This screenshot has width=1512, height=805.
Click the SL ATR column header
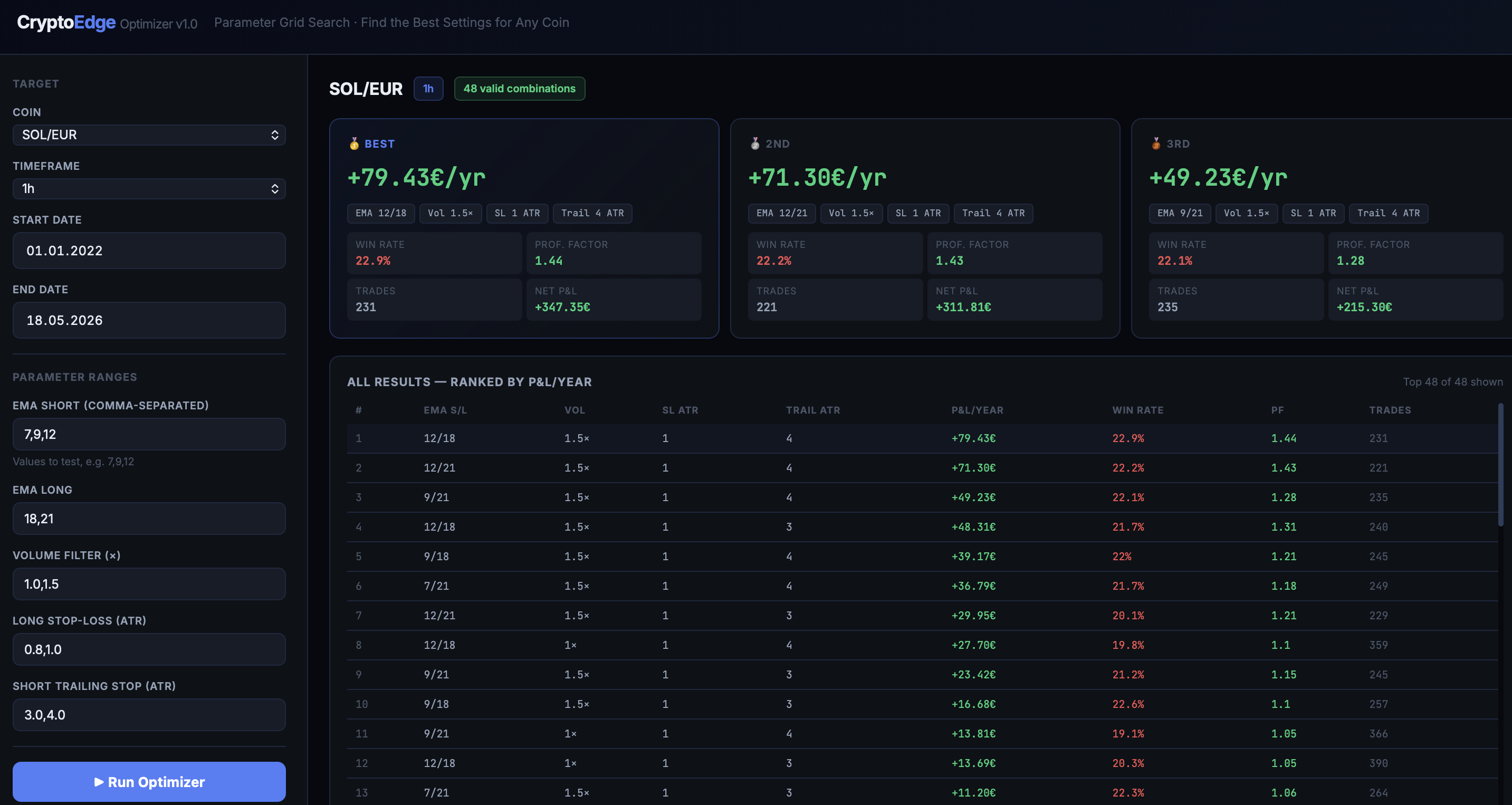click(680, 410)
